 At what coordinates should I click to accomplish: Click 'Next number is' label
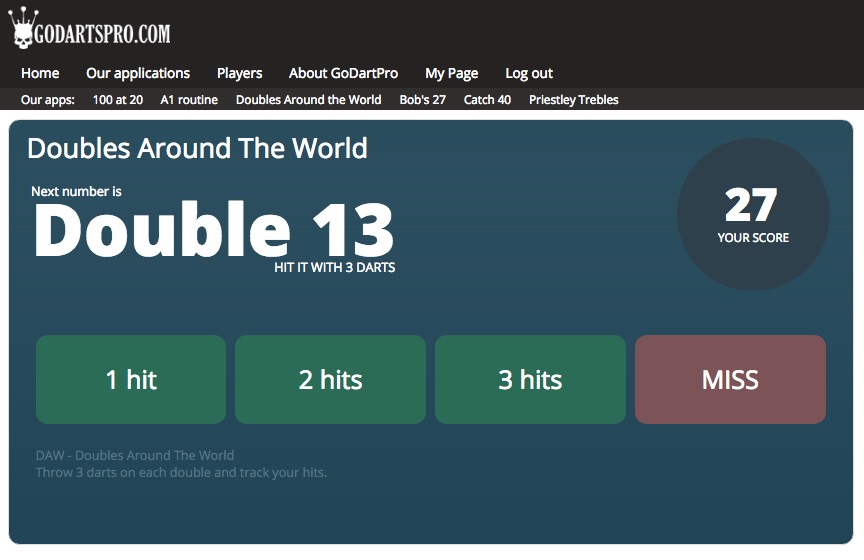(76, 191)
